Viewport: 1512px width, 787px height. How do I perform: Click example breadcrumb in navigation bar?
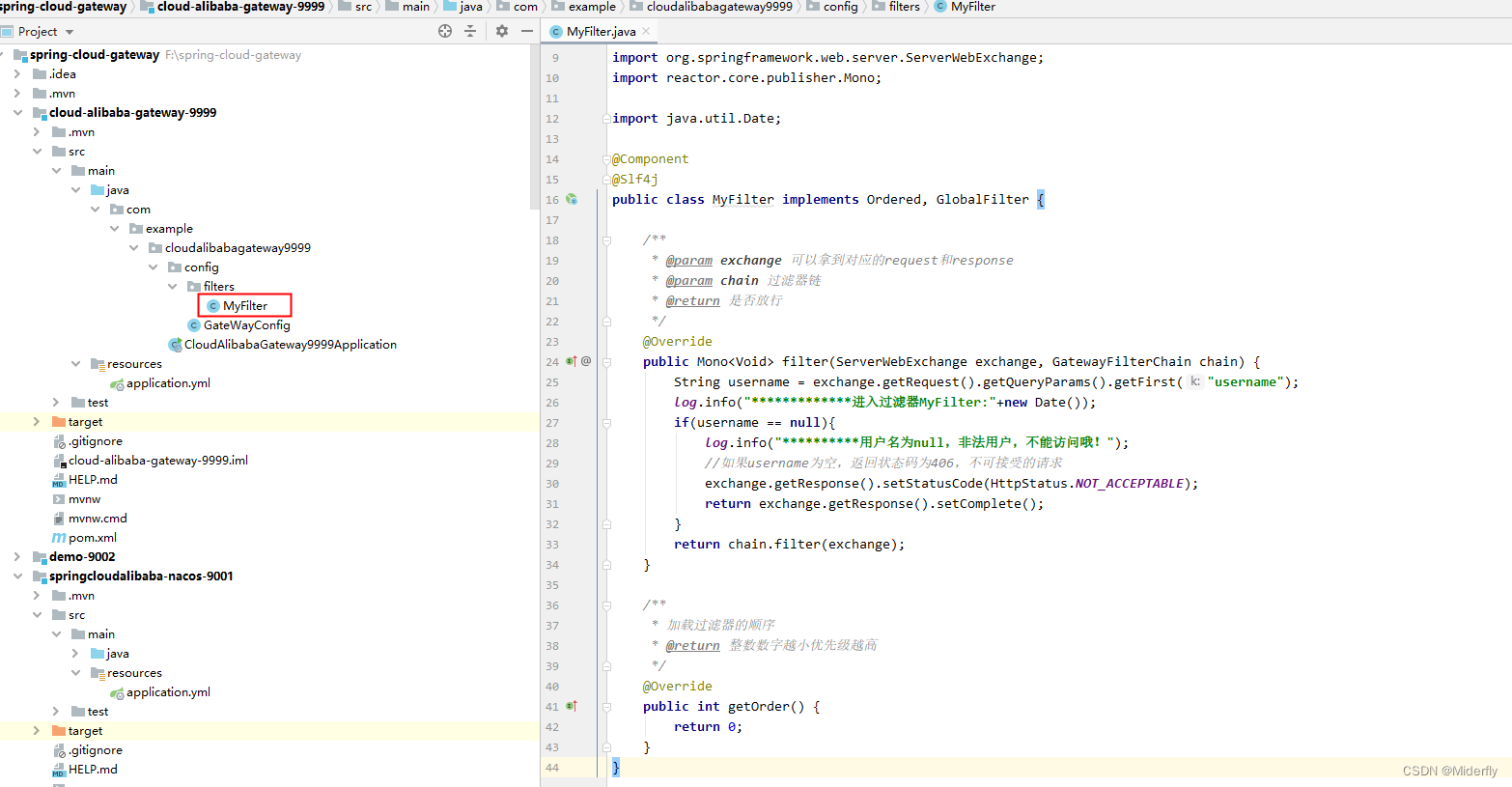[x=583, y=7]
